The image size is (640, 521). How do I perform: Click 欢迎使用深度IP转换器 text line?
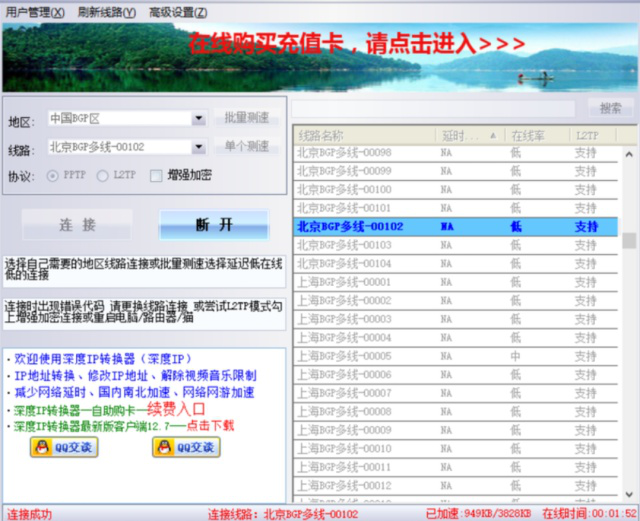click(102, 359)
